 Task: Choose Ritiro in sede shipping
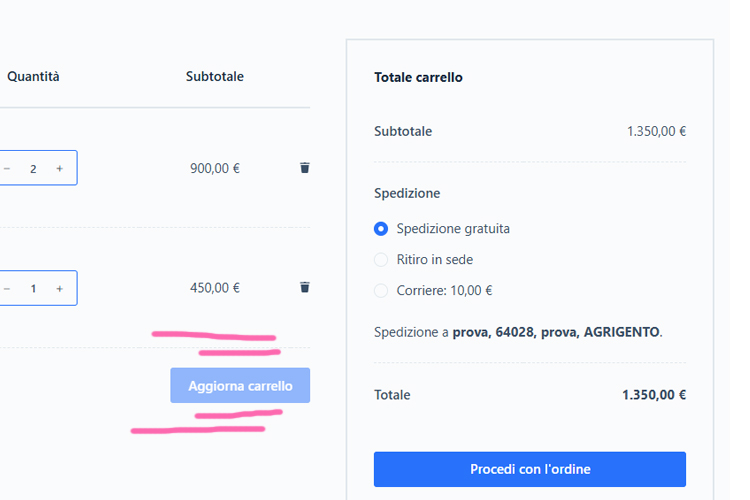(x=381, y=260)
